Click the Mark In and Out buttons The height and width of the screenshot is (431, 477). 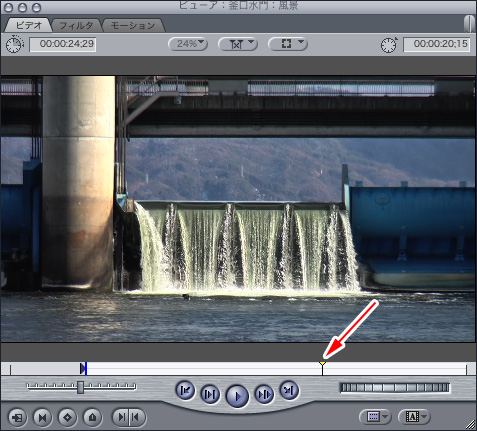point(129,417)
